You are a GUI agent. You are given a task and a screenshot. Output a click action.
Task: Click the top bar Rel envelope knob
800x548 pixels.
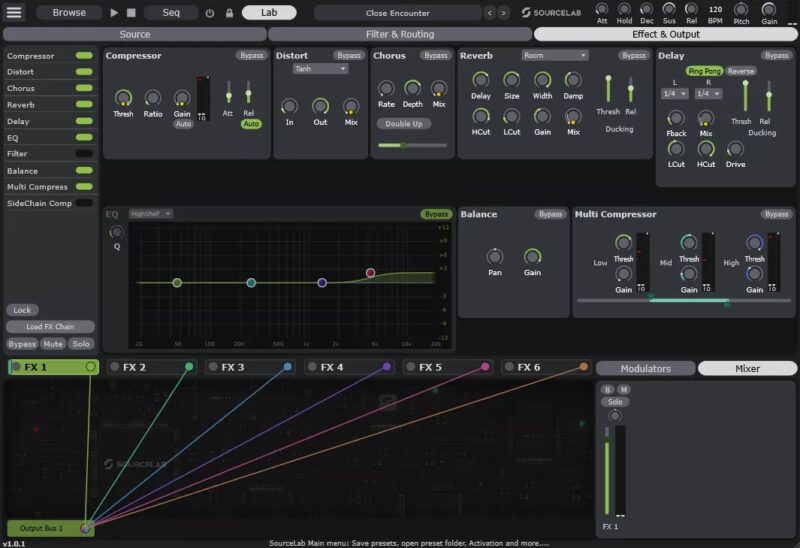(x=691, y=9)
